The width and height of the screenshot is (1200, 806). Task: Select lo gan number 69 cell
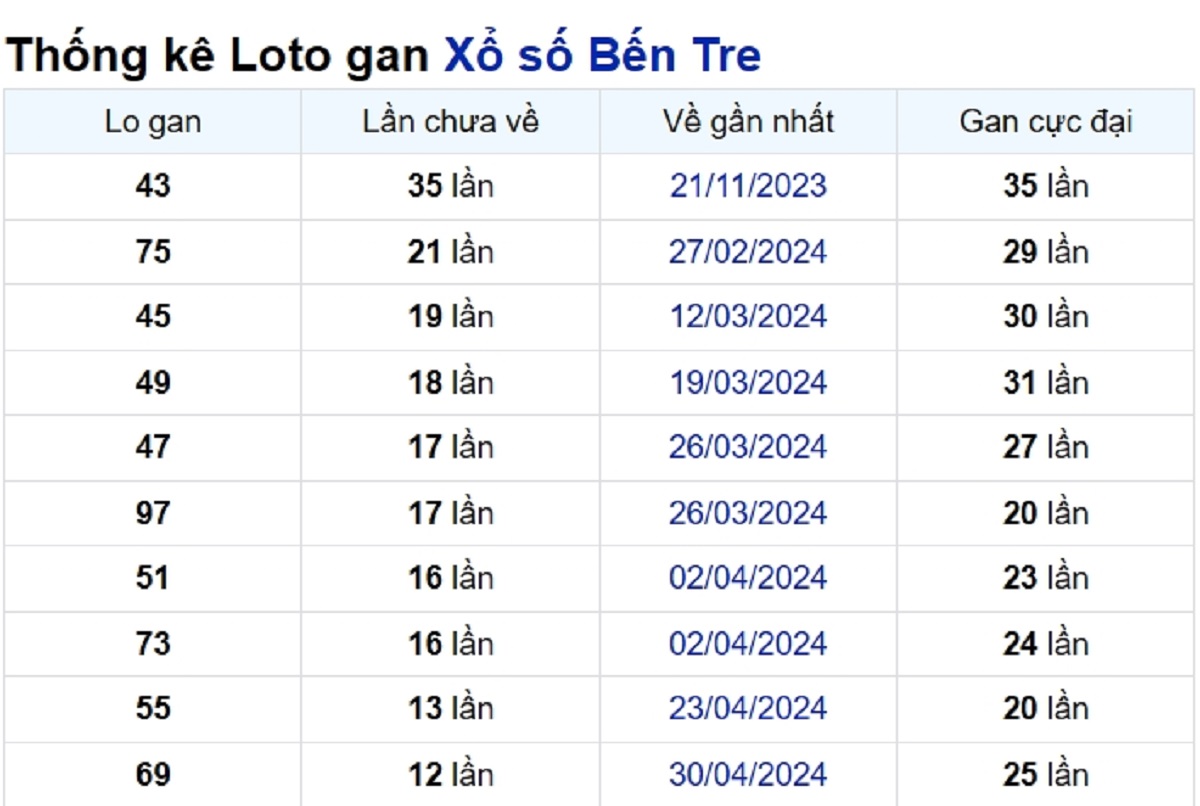tap(152, 774)
